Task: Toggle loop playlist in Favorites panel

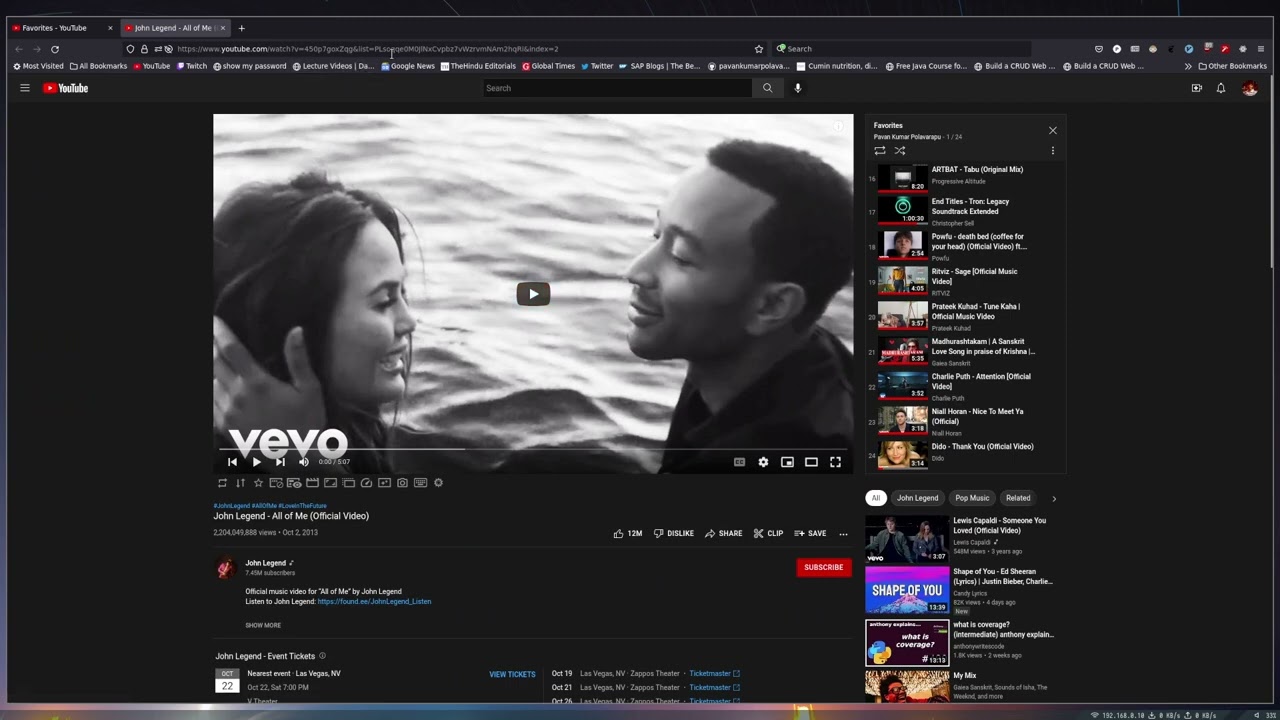Action: coord(880,151)
